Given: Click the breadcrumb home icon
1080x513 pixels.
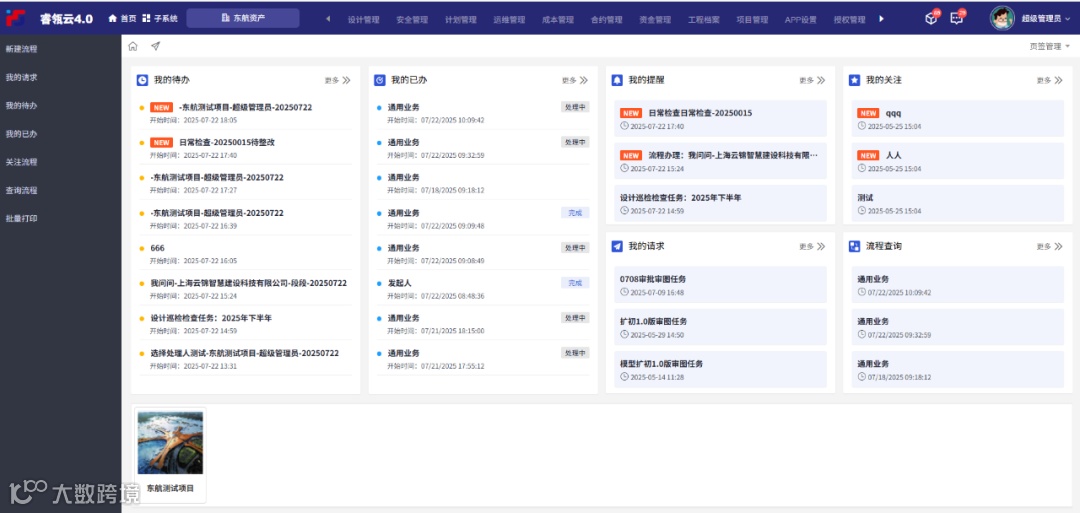Looking at the screenshot, I should tap(133, 46).
